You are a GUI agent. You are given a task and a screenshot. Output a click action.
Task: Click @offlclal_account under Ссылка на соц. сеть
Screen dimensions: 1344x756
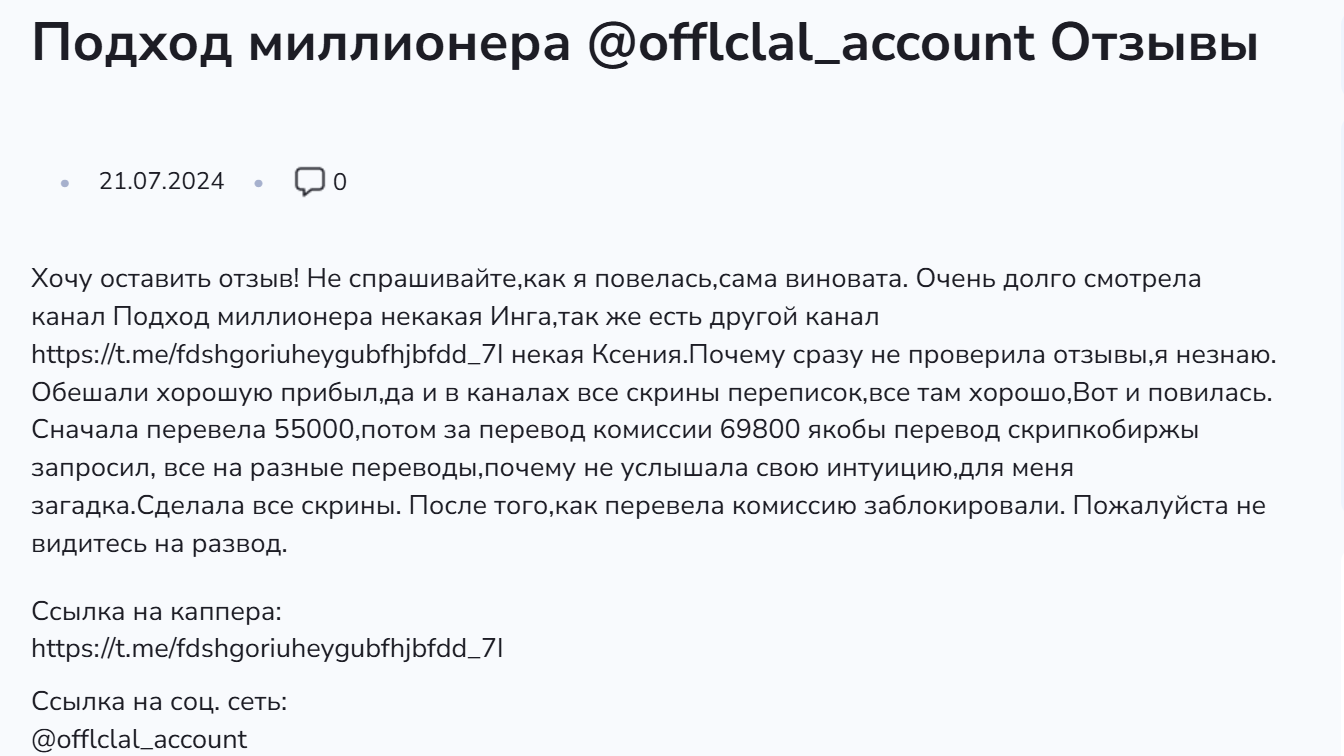[x=139, y=740]
